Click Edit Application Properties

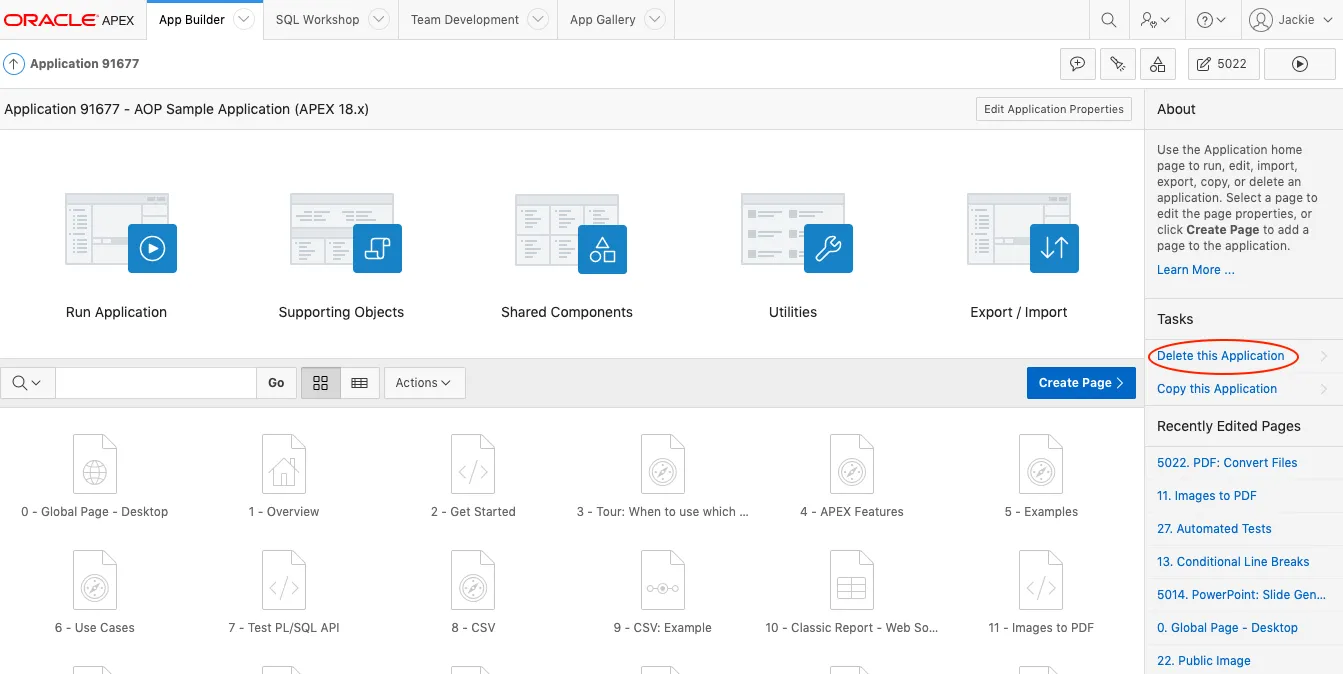point(1054,109)
